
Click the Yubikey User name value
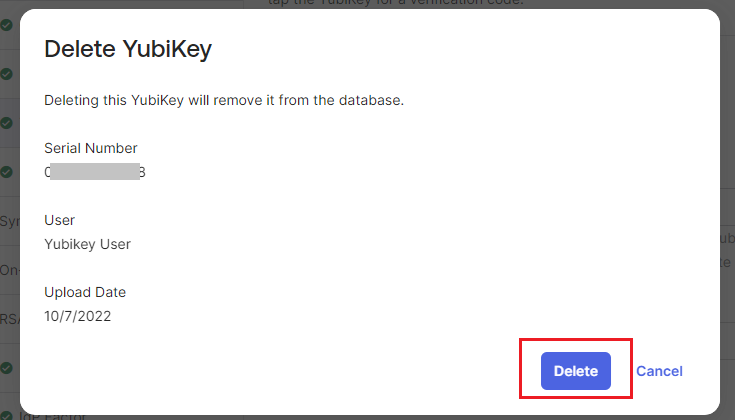tap(87, 243)
